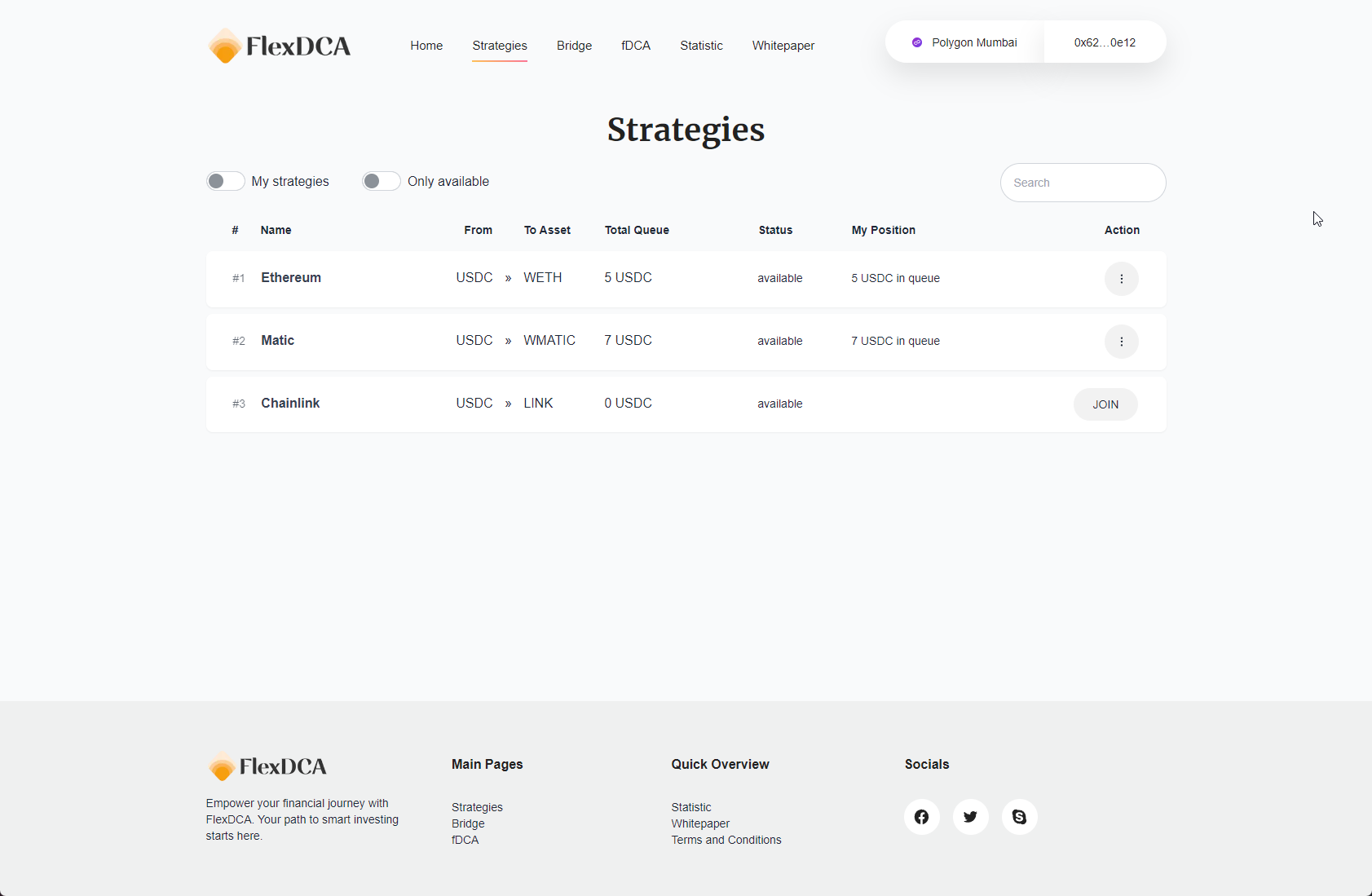Image resolution: width=1372 pixels, height=896 pixels.
Task: Click the WMATIC asset cell
Action: coord(549,340)
